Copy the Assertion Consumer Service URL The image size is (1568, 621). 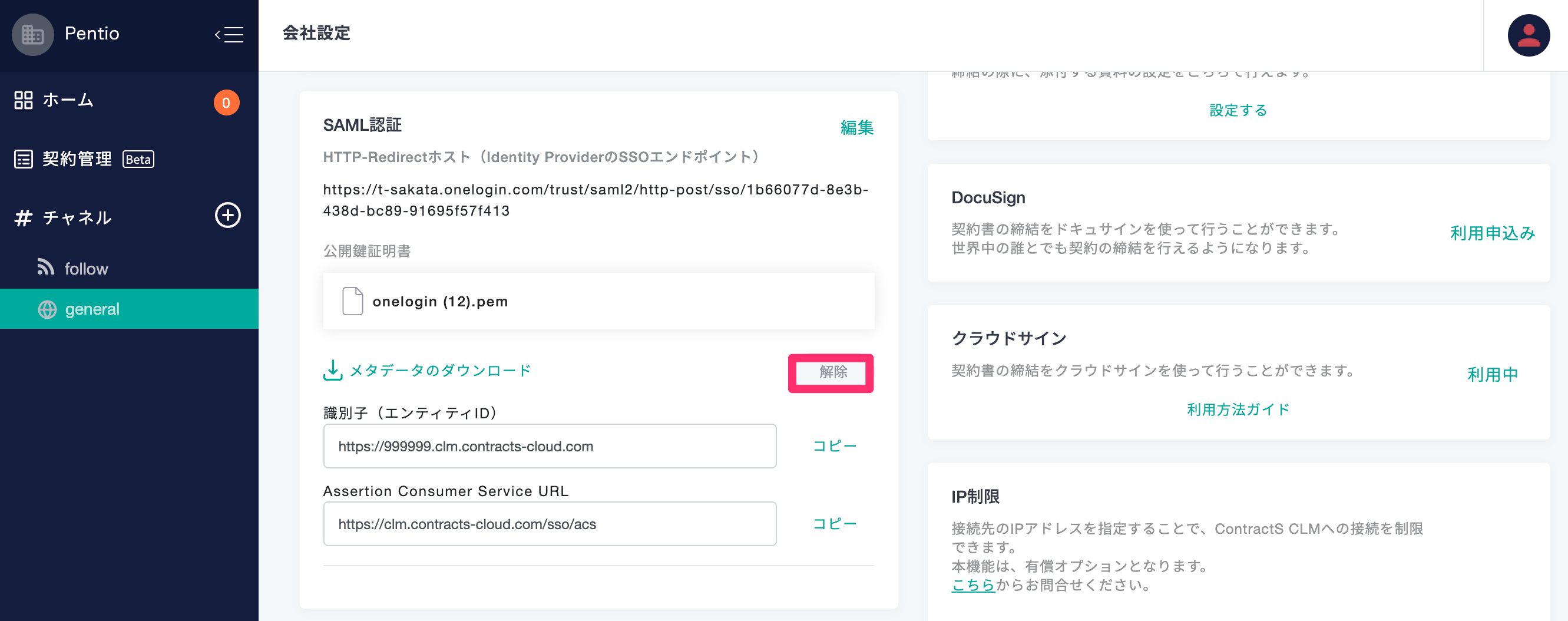point(834,524)
